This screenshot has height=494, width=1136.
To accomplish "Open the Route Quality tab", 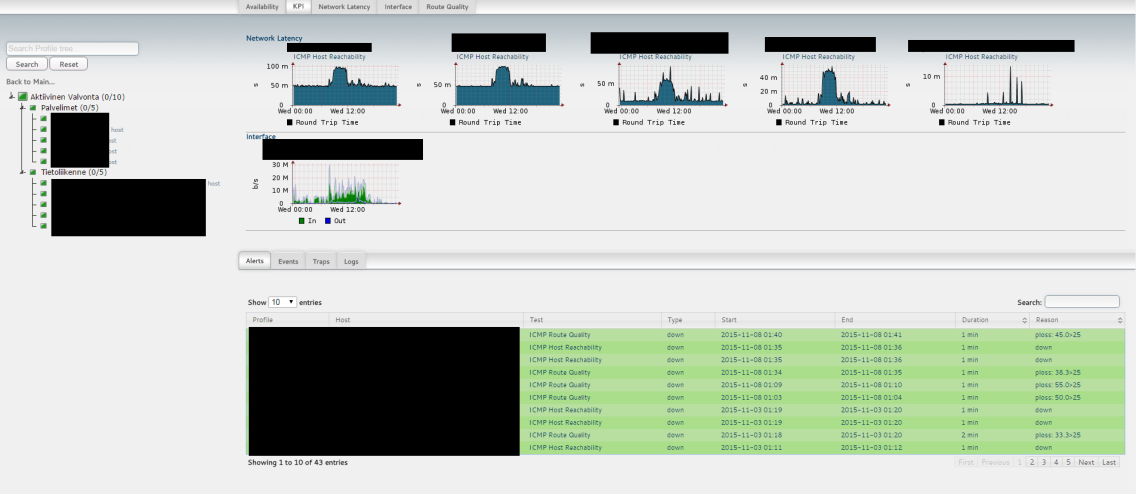I will pyautogui.click(x=447, y=7).
